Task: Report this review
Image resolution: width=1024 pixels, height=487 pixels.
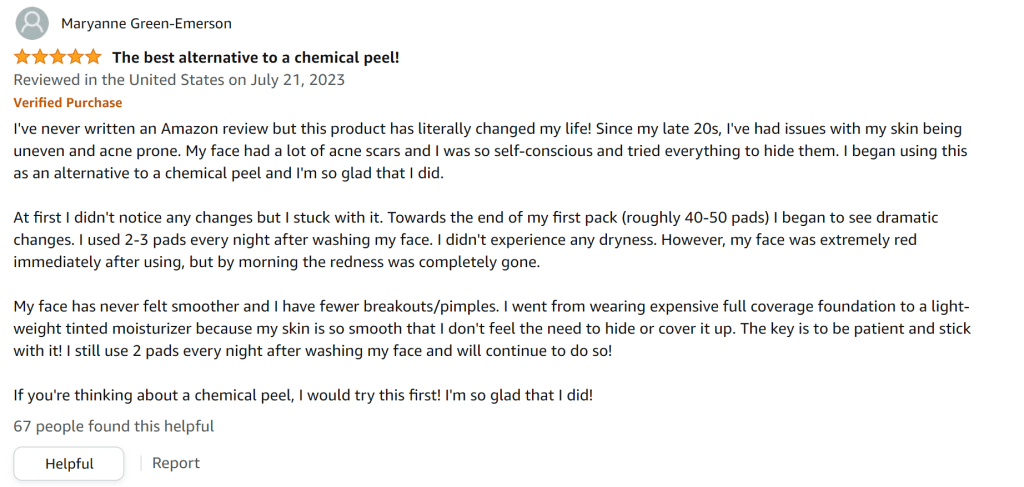Action: tap(176, 463)
